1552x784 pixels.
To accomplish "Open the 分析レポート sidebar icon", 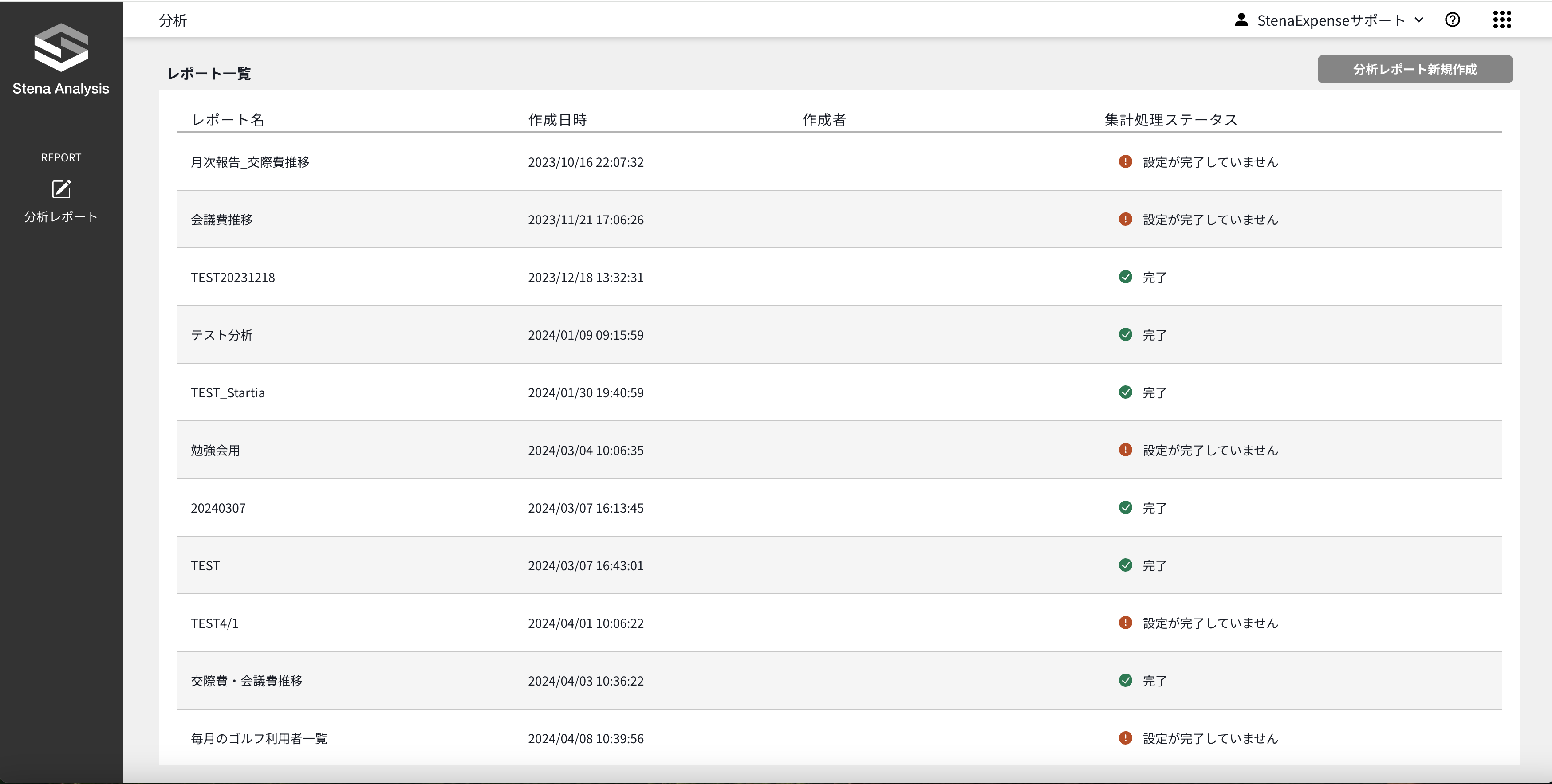I will click(61, 190).
